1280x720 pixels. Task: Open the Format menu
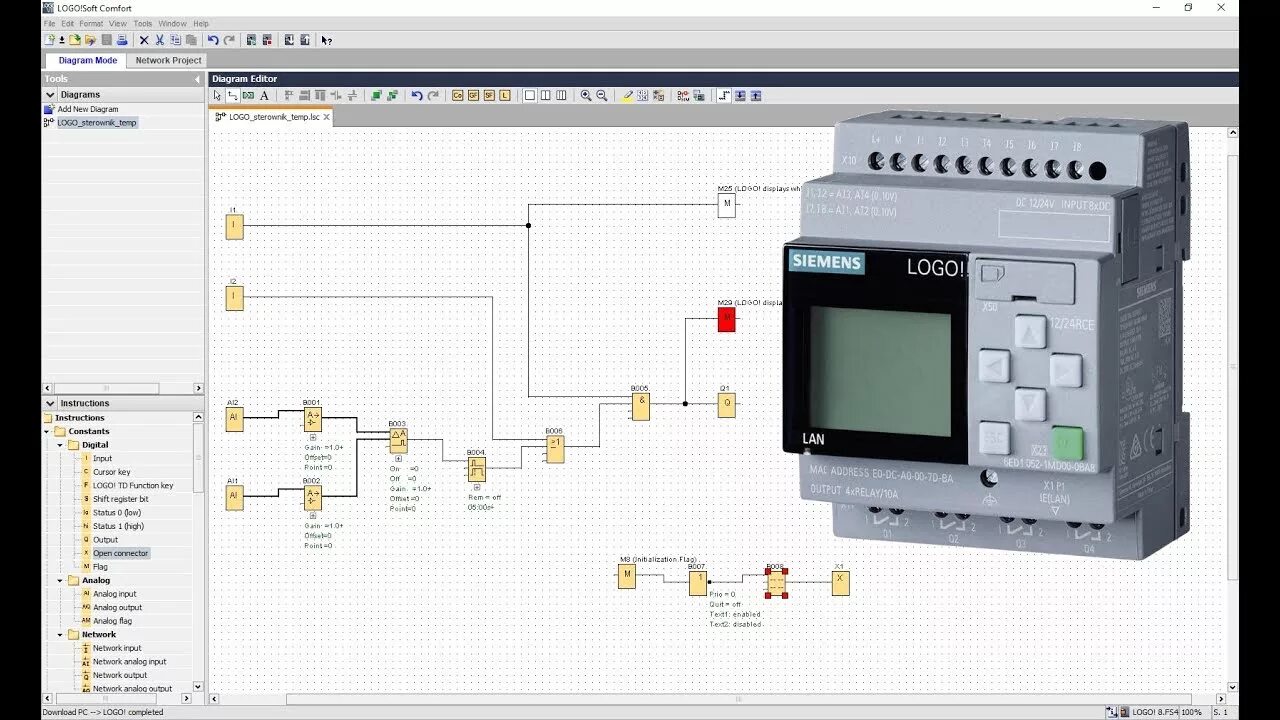click(x=91, y=23)
